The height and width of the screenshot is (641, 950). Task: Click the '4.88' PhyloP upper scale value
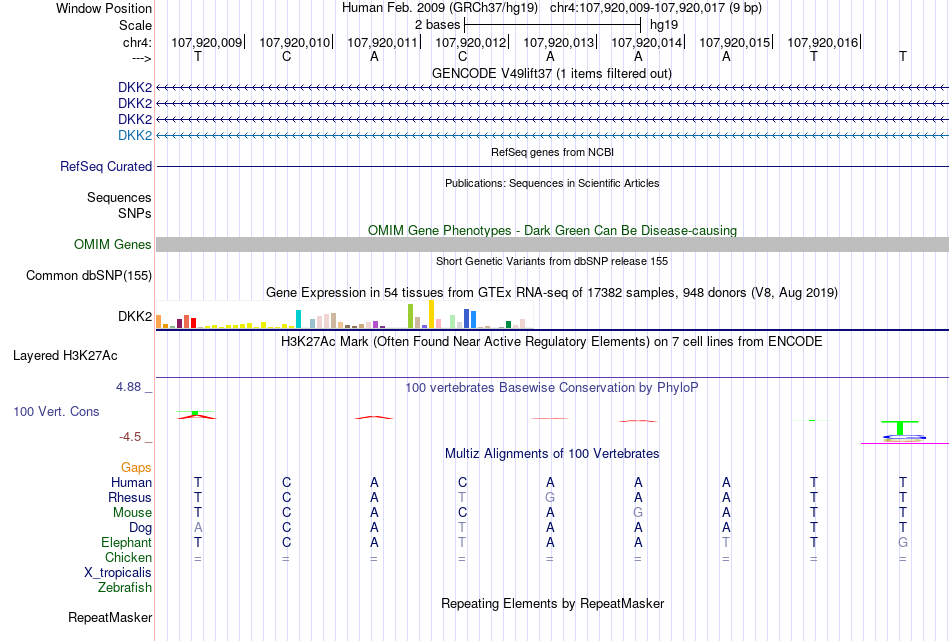[128, 387]
